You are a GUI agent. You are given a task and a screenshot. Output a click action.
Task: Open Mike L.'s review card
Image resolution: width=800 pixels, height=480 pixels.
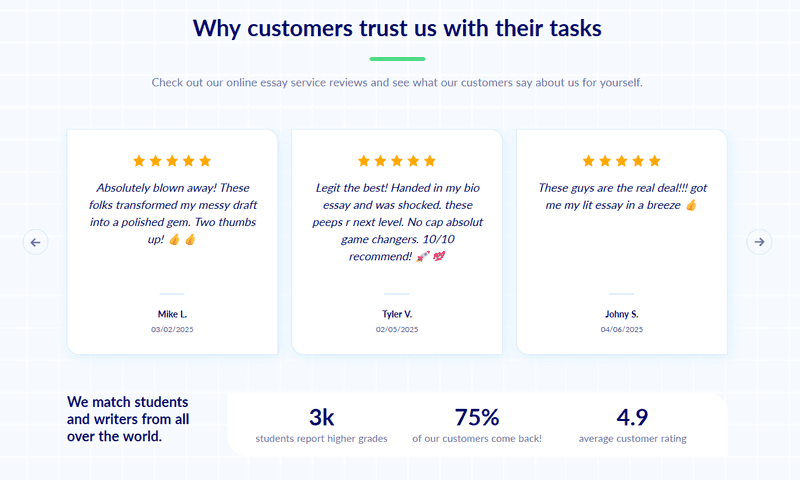point(172,242)
